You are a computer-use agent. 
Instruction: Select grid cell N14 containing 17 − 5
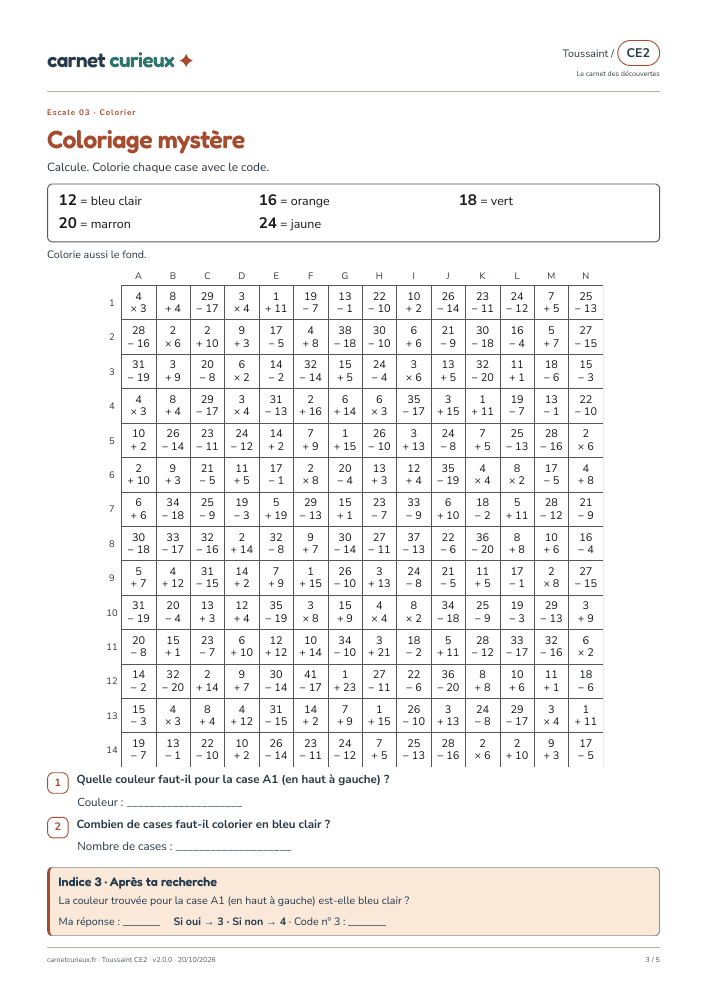[585, 749]
